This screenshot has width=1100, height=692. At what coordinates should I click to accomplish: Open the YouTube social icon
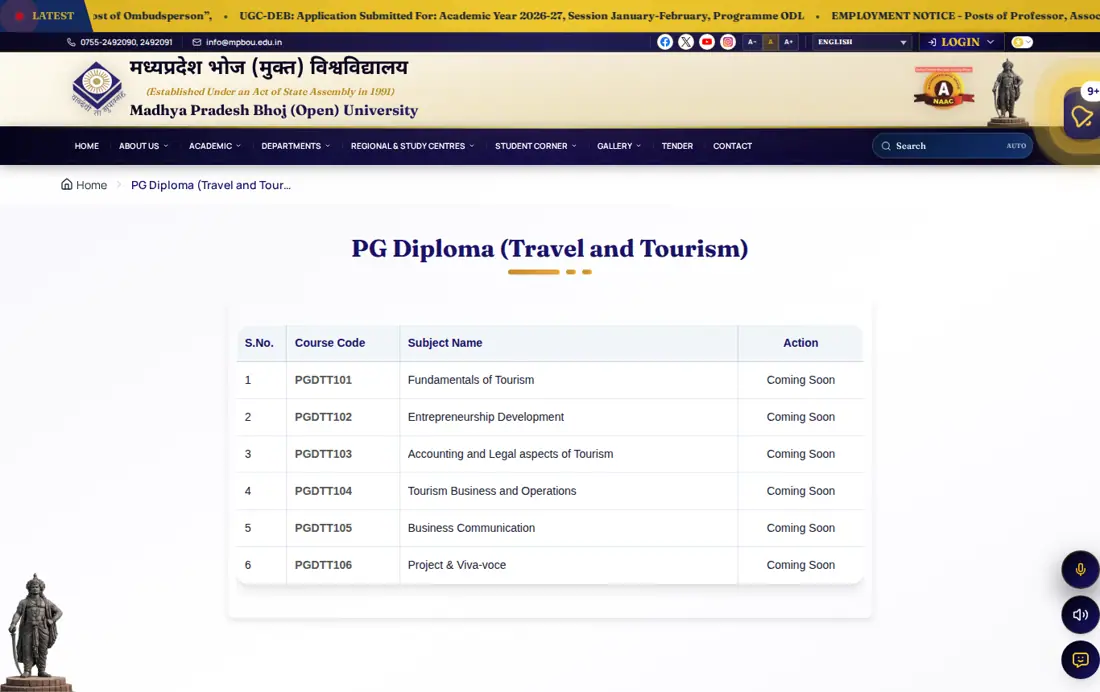[706, 42]
